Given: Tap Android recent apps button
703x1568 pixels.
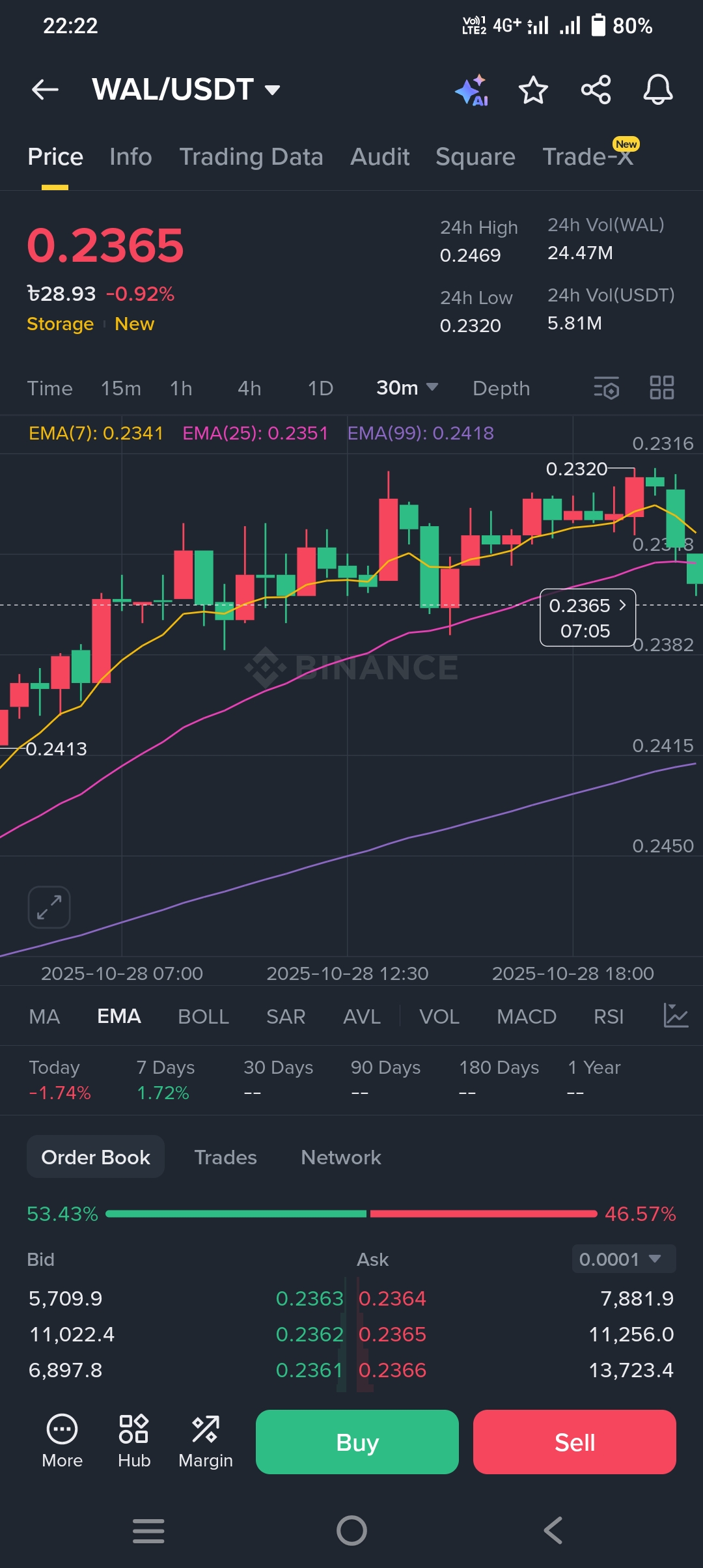Looking at the screenshot, I should click(x=148, y=1530).
